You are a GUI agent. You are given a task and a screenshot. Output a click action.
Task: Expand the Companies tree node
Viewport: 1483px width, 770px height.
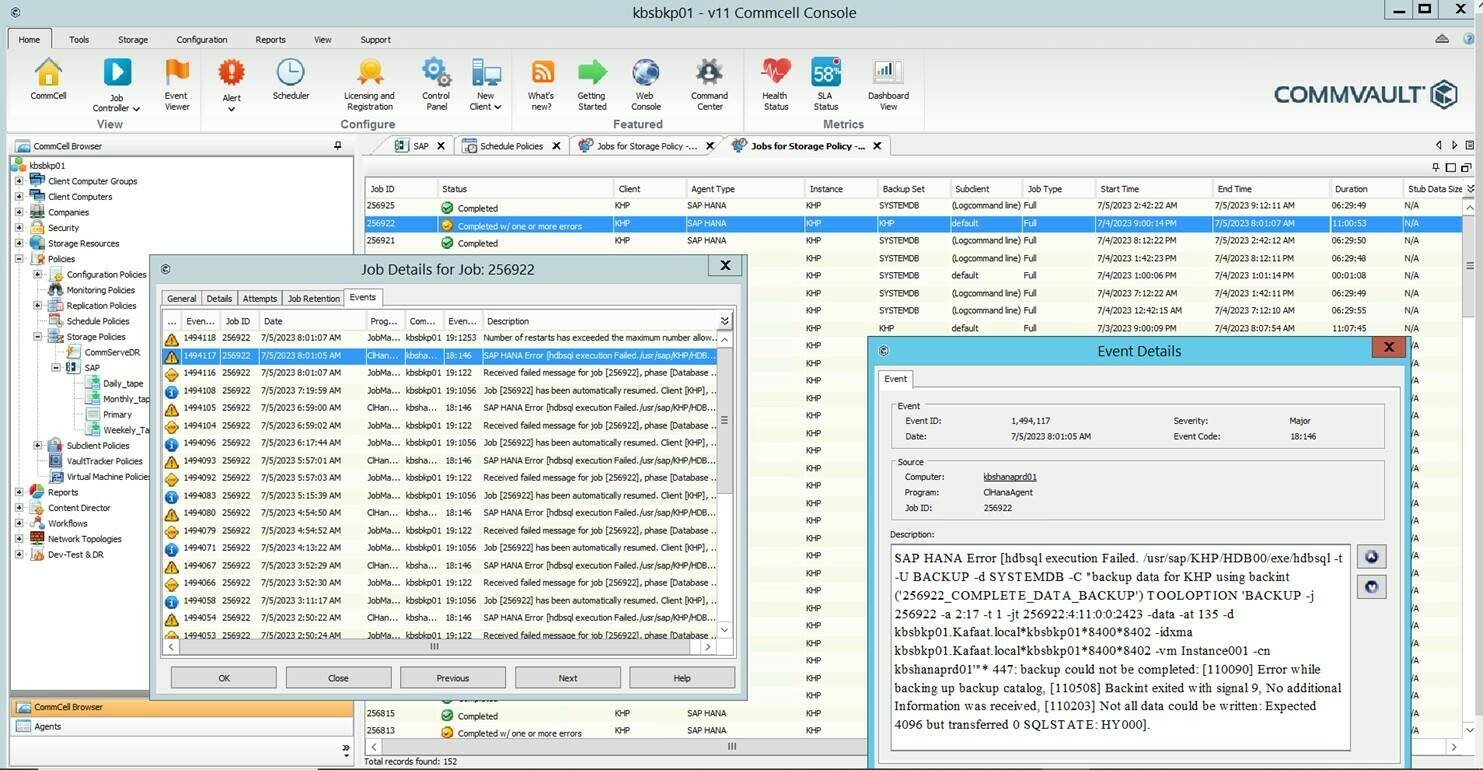point(18,212)
